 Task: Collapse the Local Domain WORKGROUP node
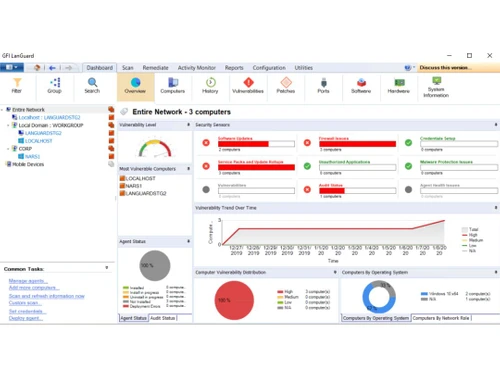8,125
